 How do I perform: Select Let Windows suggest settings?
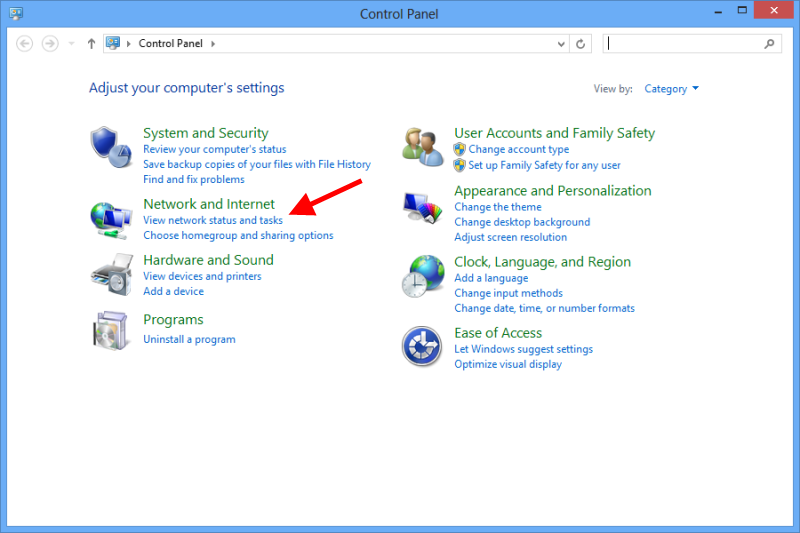[x=523, y=349]
